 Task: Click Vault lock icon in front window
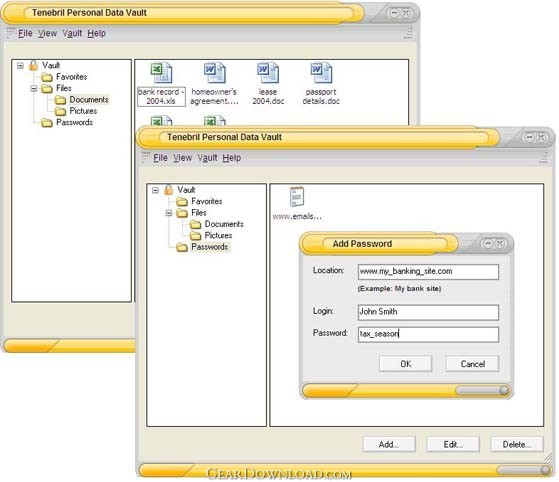point(168,190)
